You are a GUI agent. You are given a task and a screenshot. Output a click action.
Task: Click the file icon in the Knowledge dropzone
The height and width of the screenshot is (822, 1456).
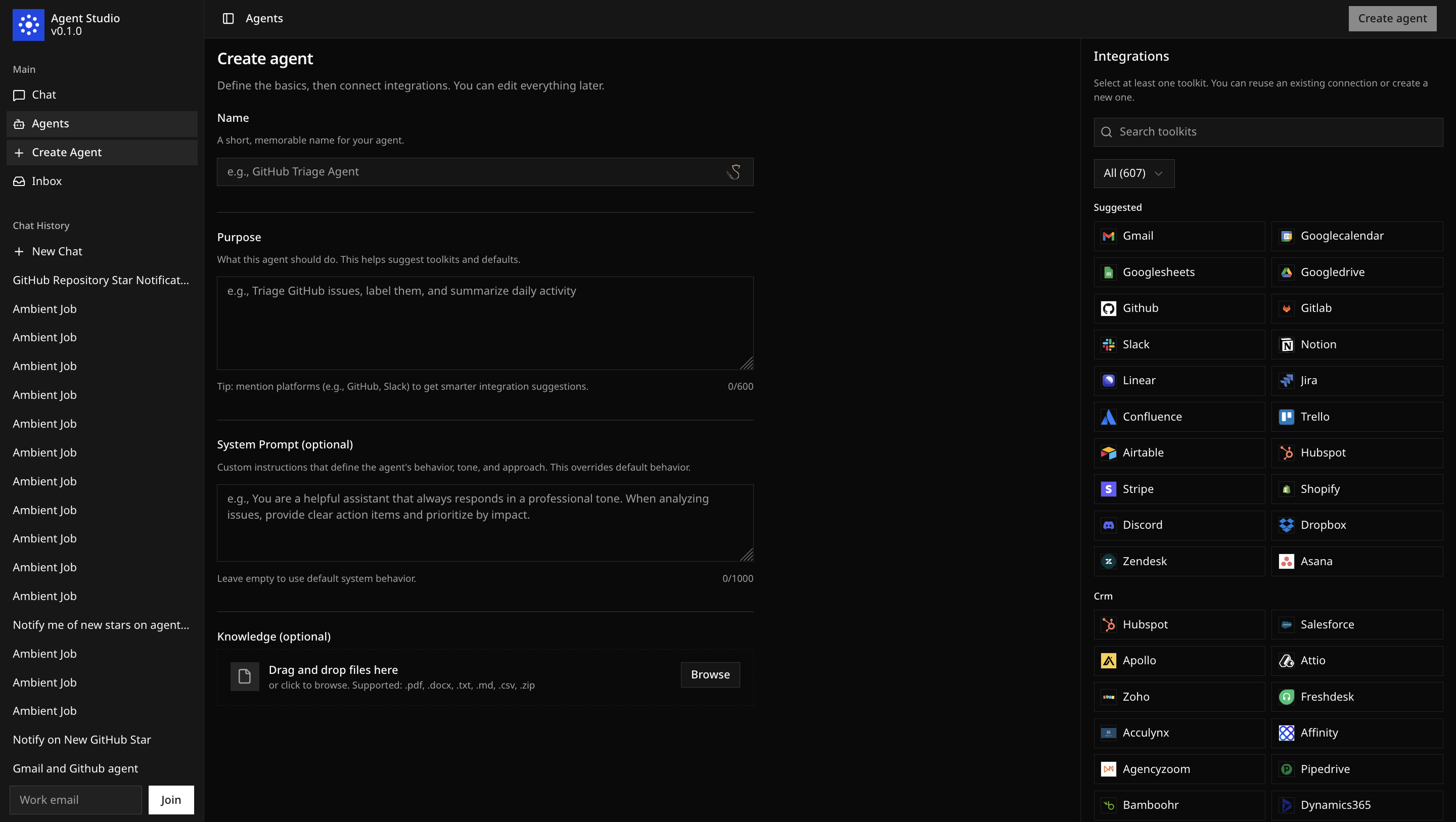245,676
